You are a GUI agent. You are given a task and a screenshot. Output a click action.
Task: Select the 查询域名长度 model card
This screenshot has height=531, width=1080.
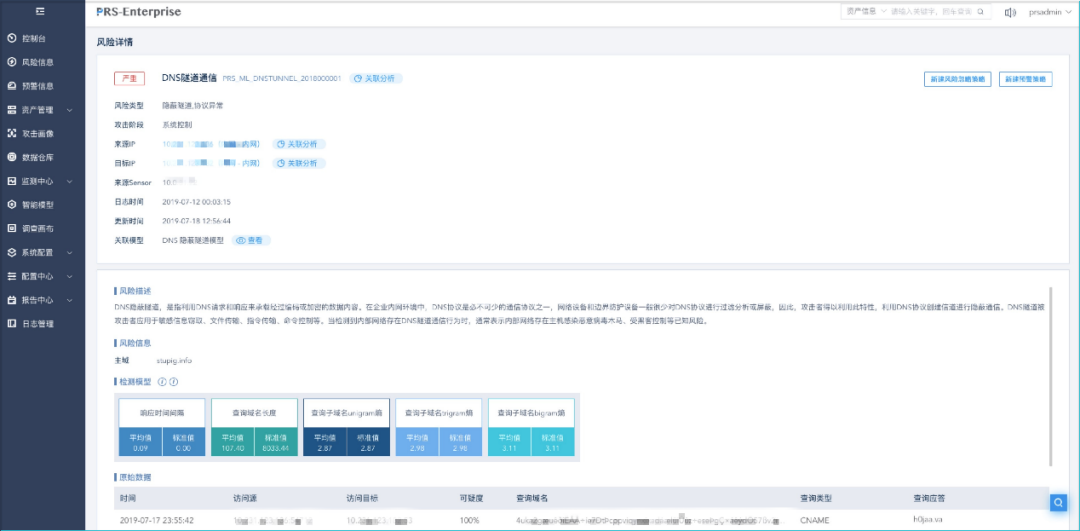(254, 427)
